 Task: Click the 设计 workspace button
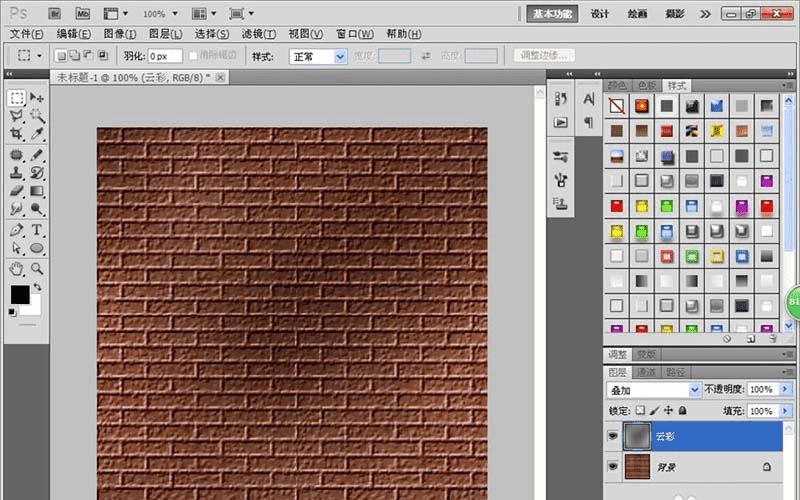point(600,14)
